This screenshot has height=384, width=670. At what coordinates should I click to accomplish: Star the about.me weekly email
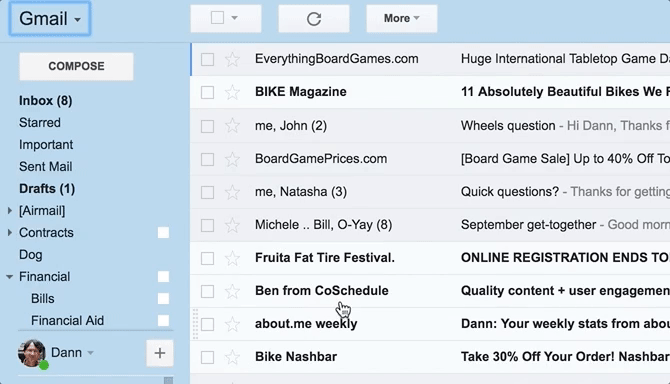point(232,324)
